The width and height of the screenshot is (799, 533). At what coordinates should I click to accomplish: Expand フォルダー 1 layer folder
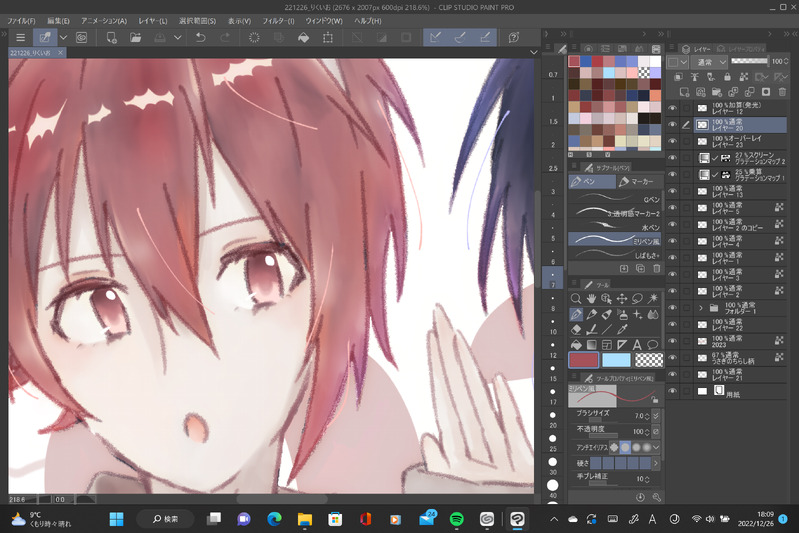[701, 308]
